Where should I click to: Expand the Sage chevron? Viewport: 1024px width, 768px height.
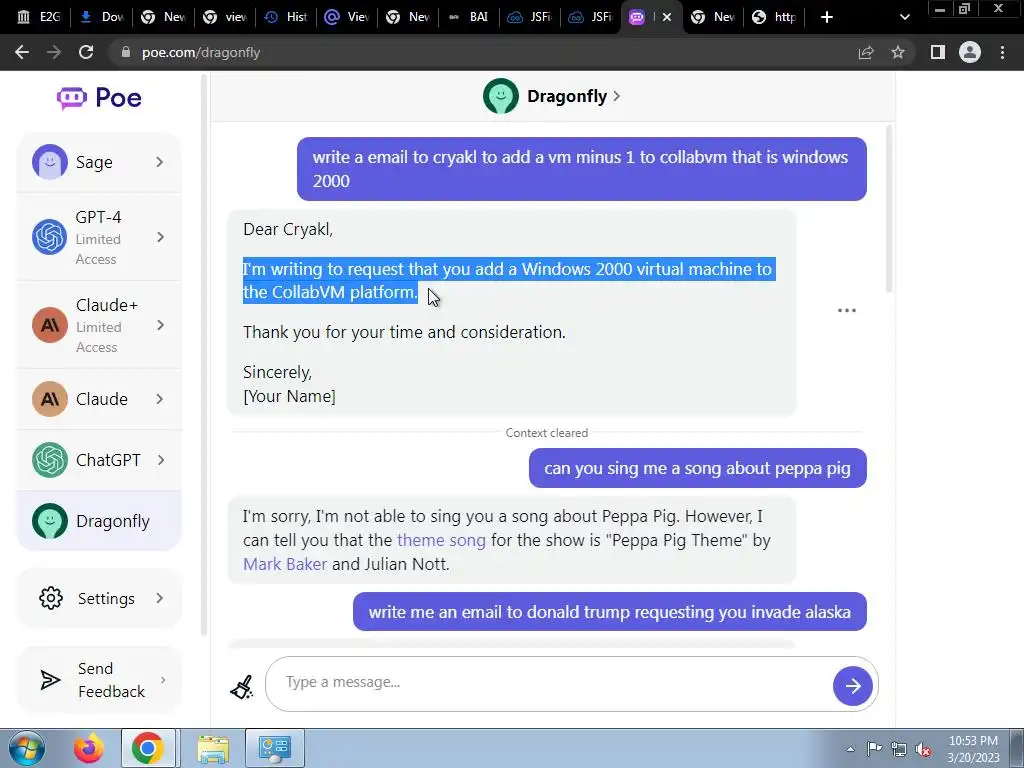(x=160, y=162)
